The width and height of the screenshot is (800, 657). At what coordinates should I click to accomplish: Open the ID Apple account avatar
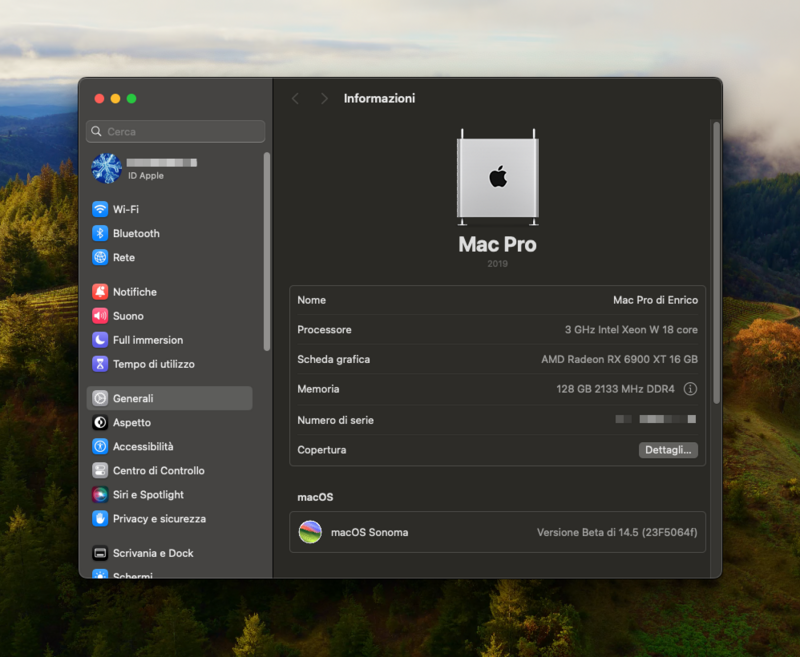pos(107,168)
